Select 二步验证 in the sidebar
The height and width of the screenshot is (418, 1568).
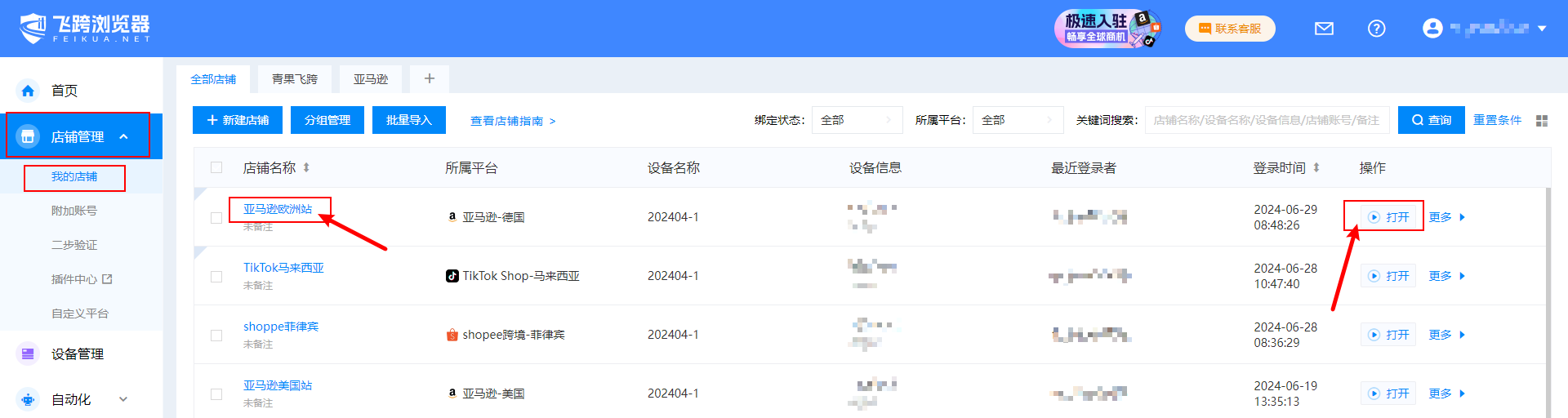pyautogui.click(x=74, y=245)
